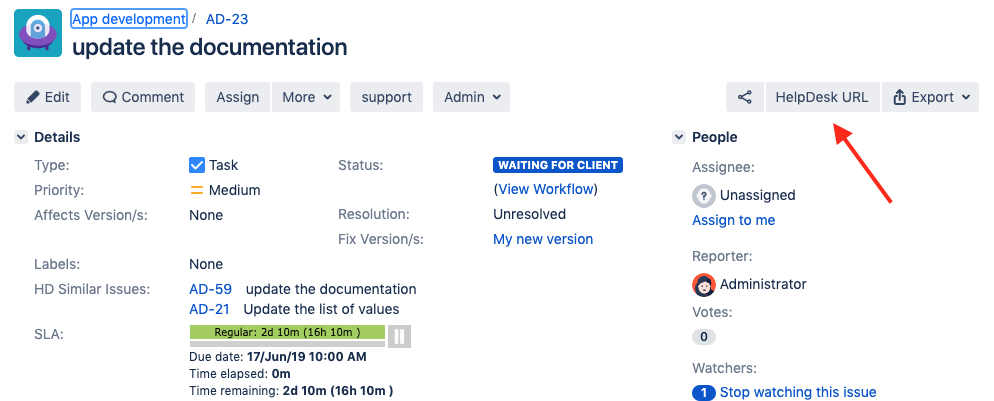Click the Medium priority icon
994x401 pixels.
(x=197, y=190)
